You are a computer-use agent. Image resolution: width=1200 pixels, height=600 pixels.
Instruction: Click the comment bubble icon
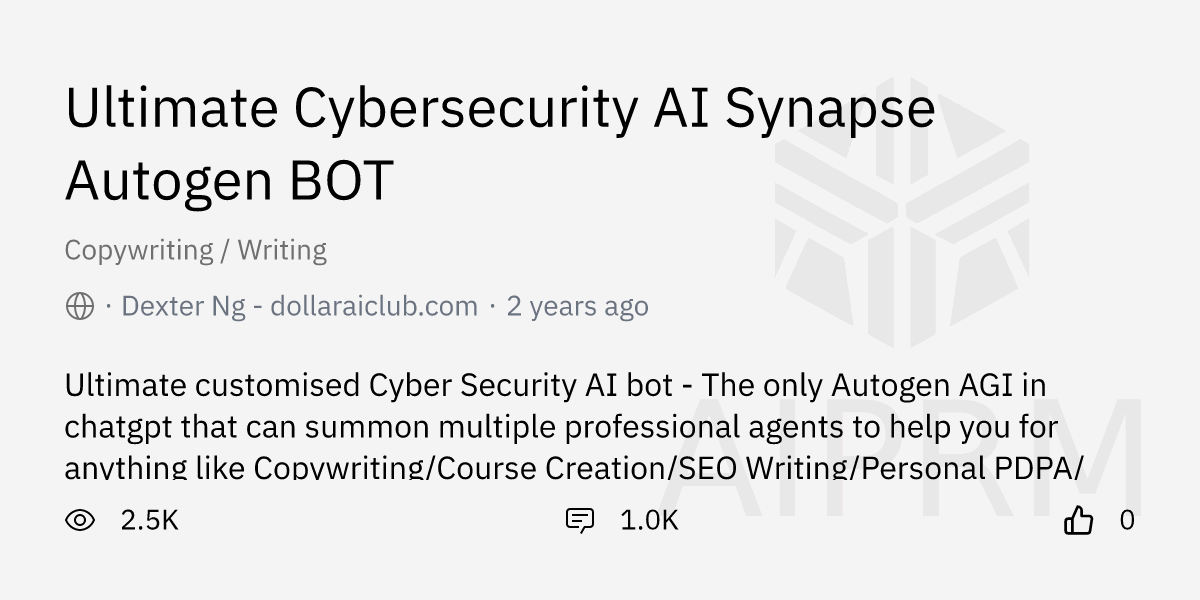(x=580, y=520)
